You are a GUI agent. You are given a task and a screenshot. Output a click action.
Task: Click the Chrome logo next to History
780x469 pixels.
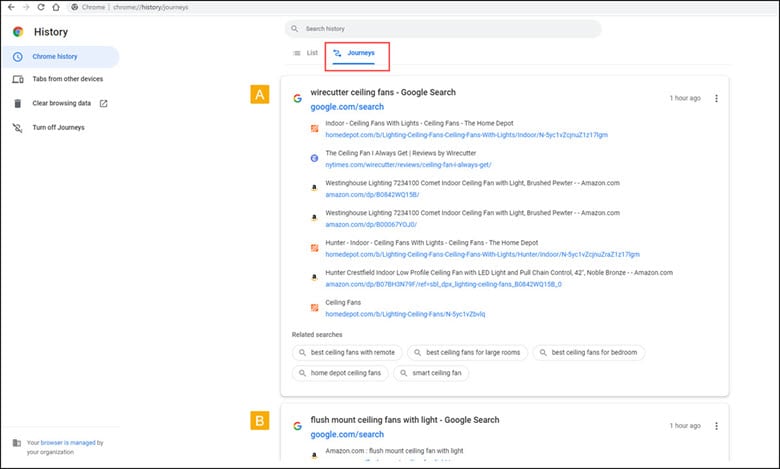(x=18, y=32)
